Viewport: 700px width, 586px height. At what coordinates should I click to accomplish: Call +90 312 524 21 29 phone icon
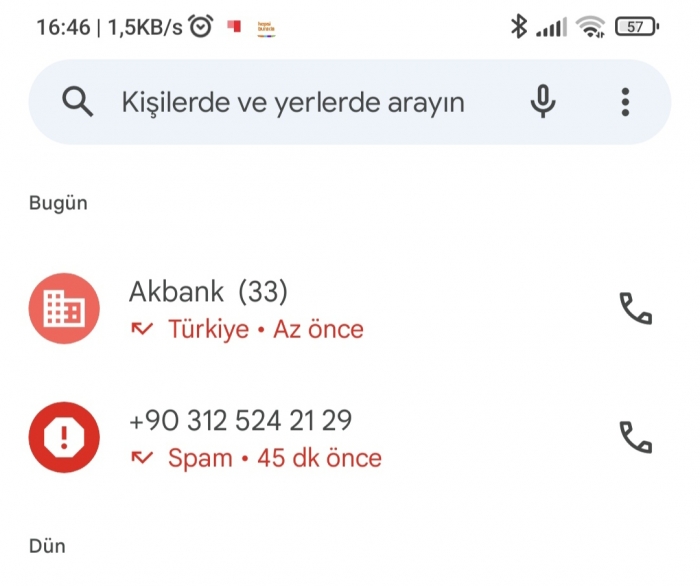point(636,437)
